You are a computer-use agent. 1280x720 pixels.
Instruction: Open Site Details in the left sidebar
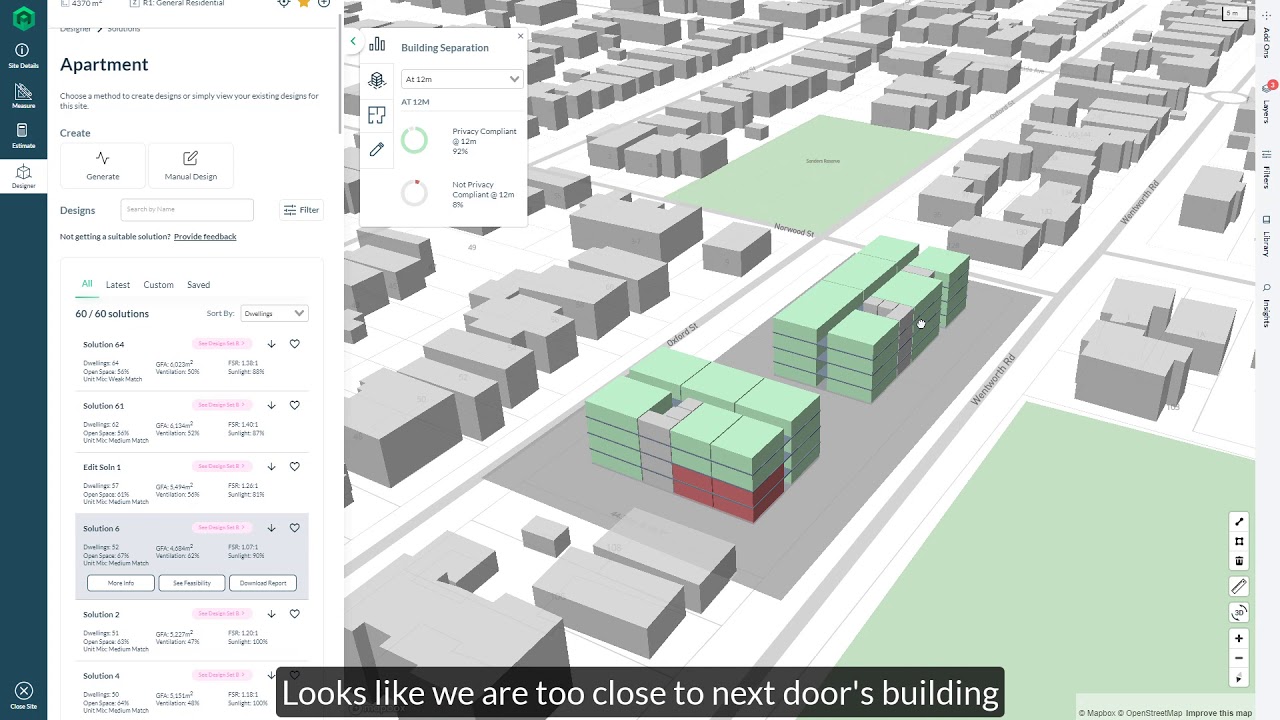(23, 56)
